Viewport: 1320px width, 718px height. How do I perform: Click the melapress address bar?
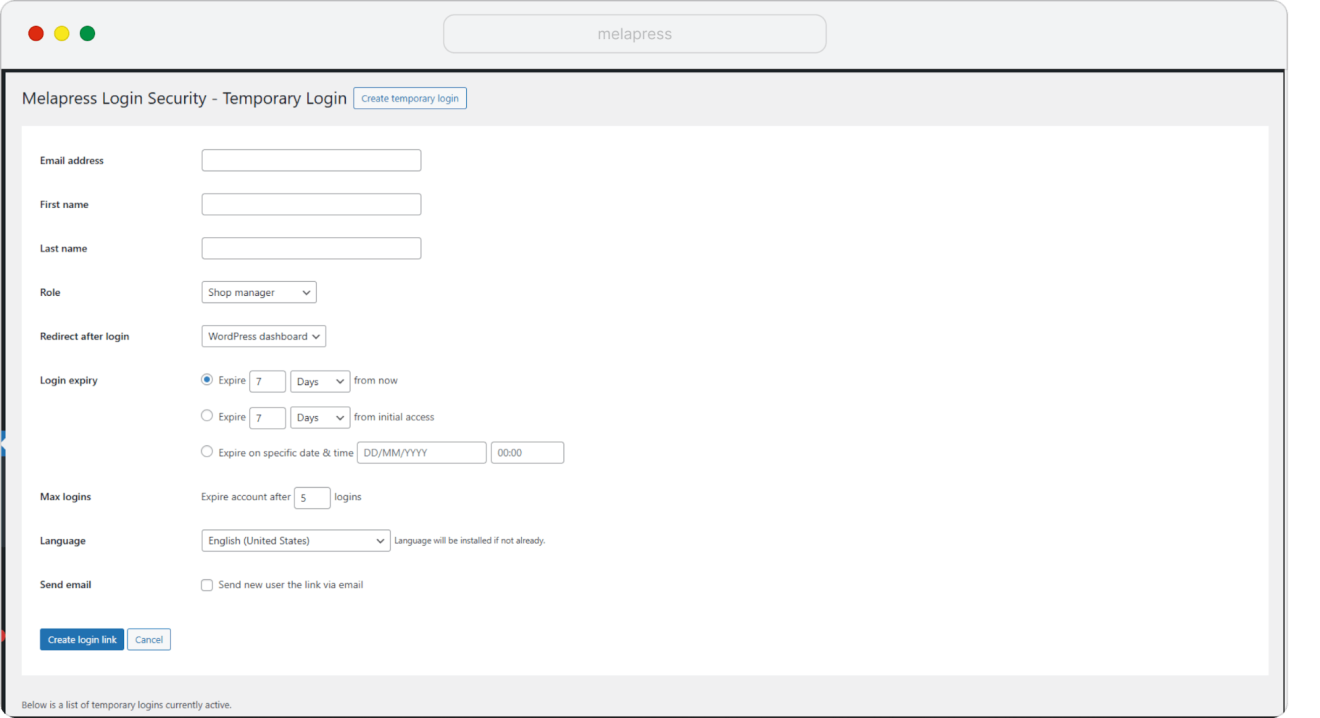point(635,34)
